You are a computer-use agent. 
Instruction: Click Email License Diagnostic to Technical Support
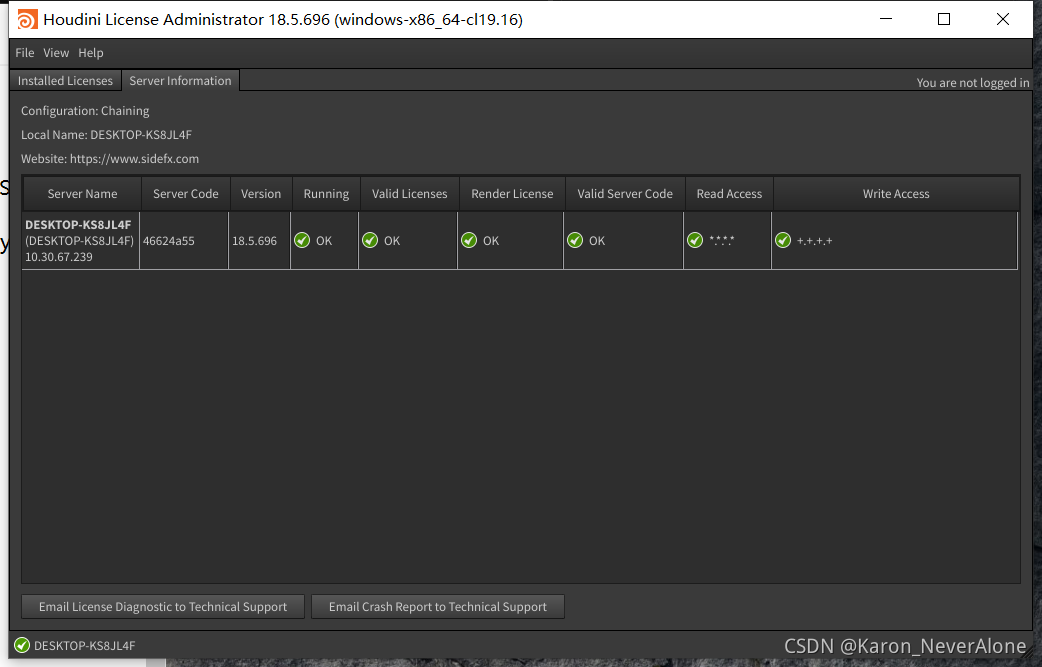coord(163,607)
